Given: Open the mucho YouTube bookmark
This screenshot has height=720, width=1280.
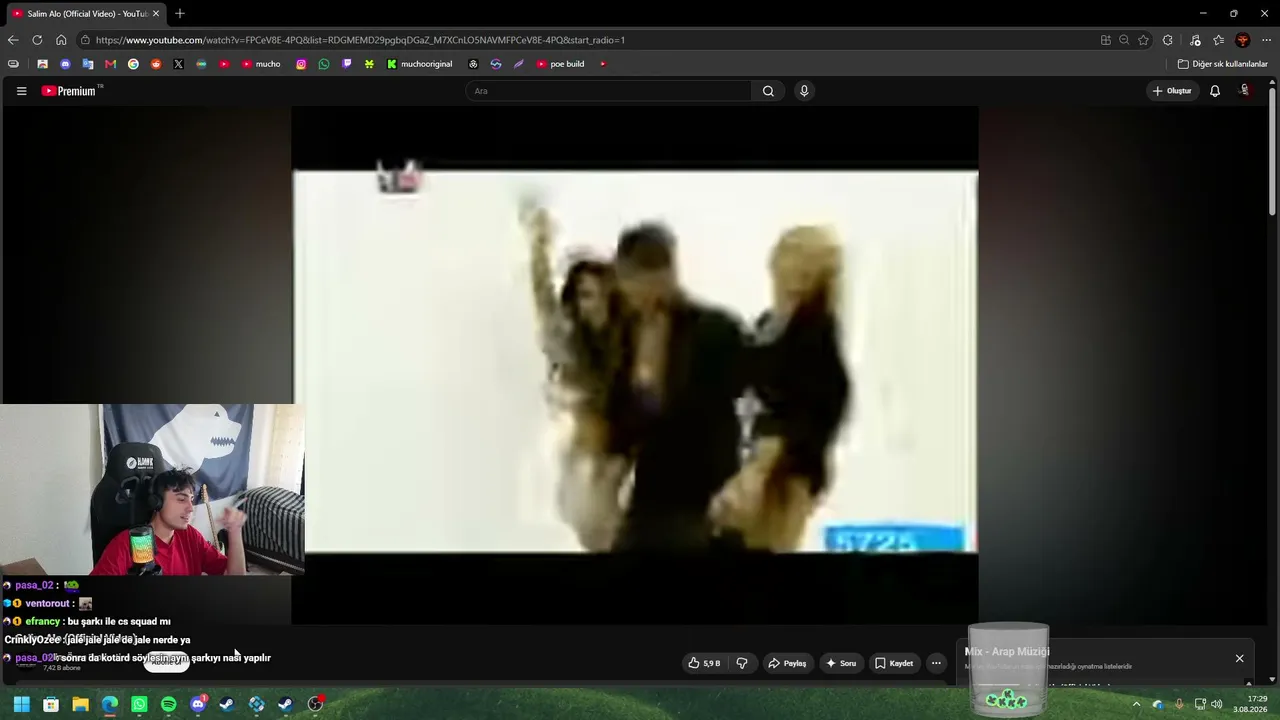Looking at the screenshot, I should click(261, 64).
